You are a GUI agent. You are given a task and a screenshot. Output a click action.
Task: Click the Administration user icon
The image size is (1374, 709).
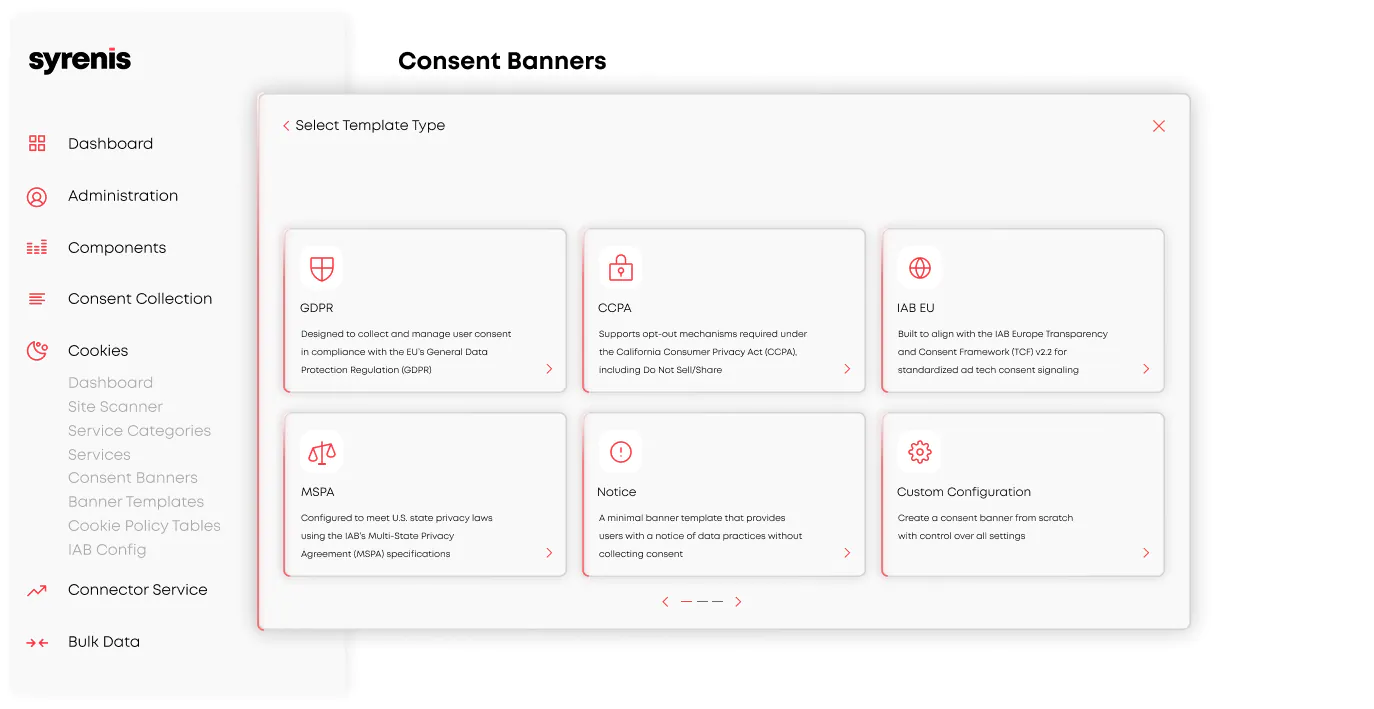[37, 197]
